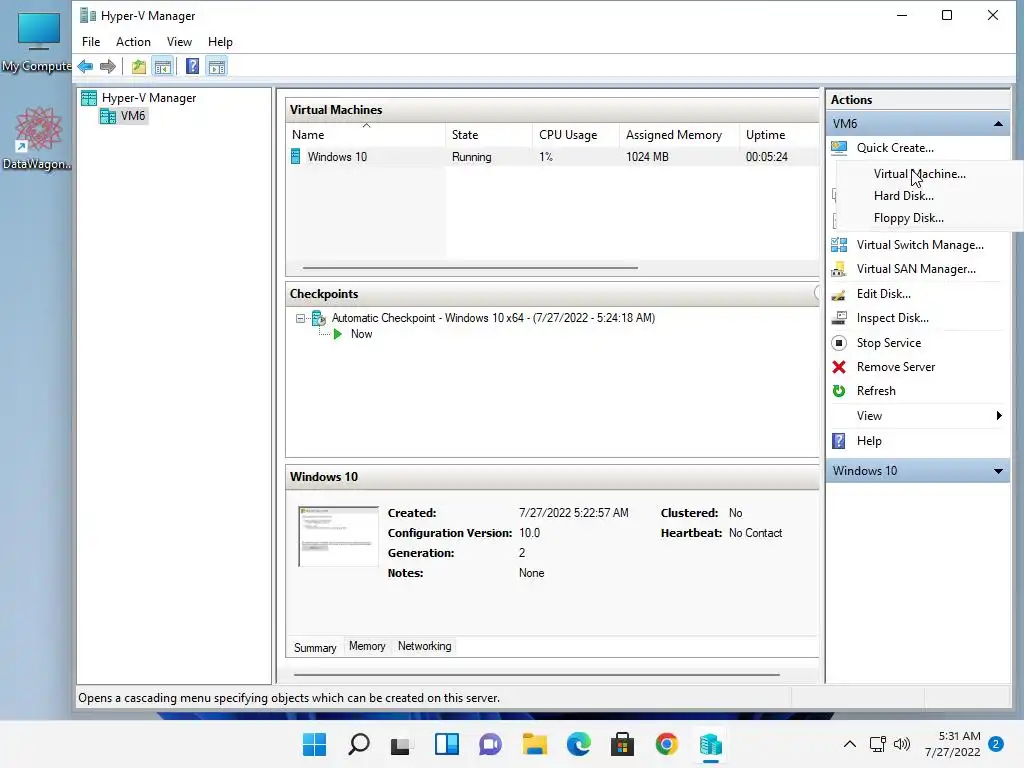Toggle the Show/Hide Console Tree toolbar icon

tap(163, 67)
